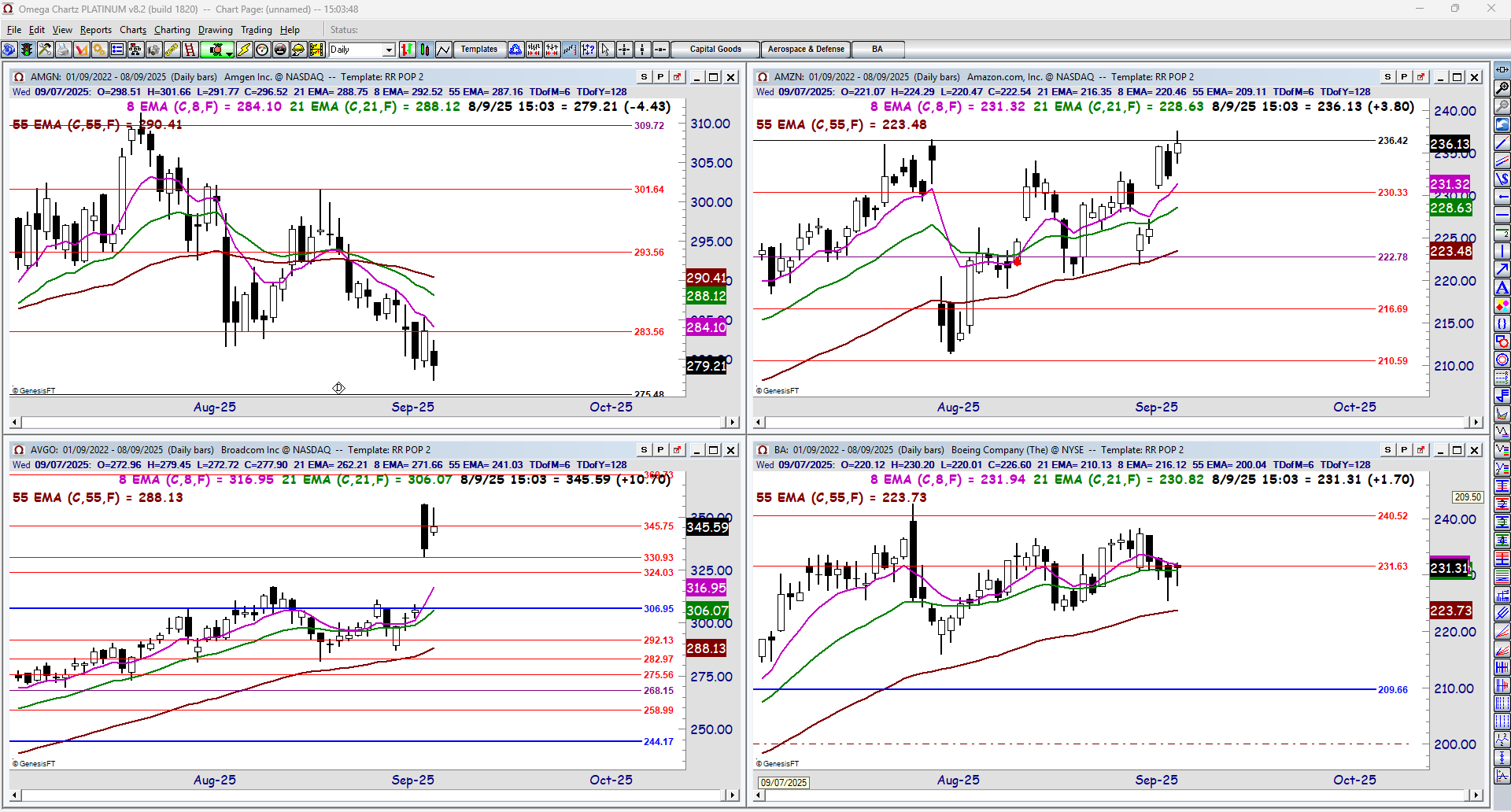
Task: Open the File menu
Action: [14, 30]
